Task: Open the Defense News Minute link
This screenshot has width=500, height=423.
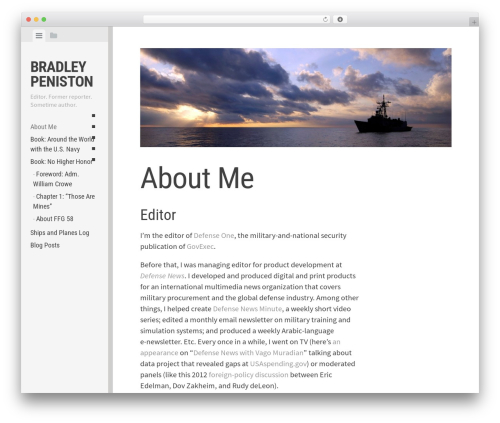Action: point(247,309)
